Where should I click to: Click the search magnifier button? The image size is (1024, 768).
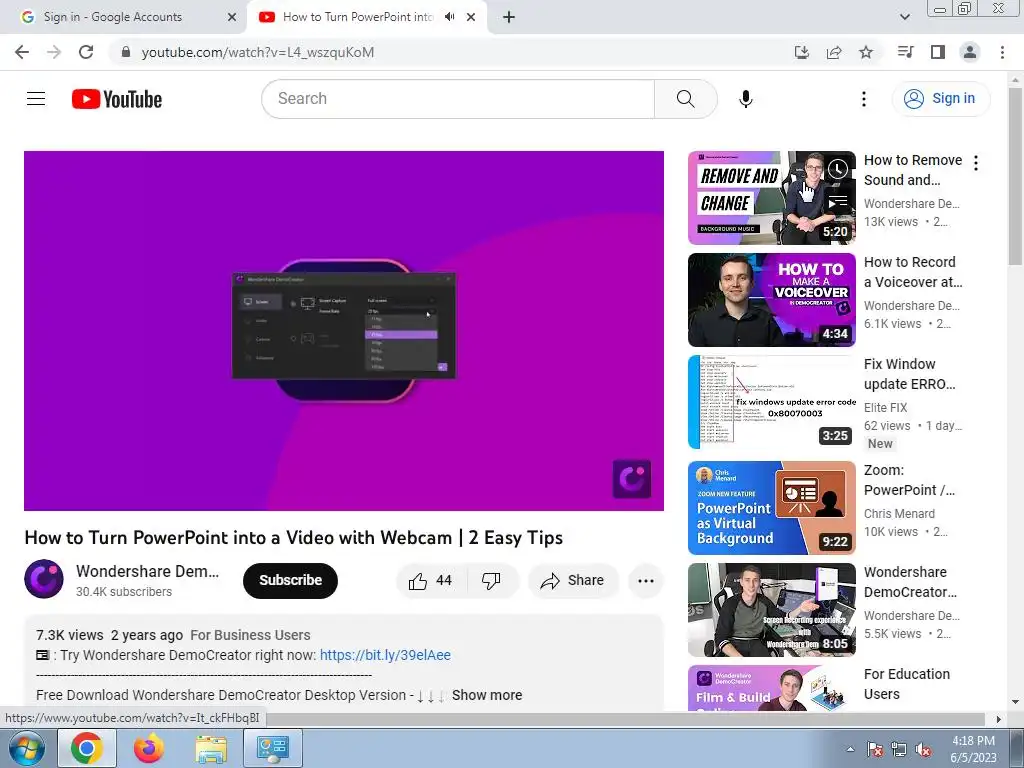coord(685,99)
